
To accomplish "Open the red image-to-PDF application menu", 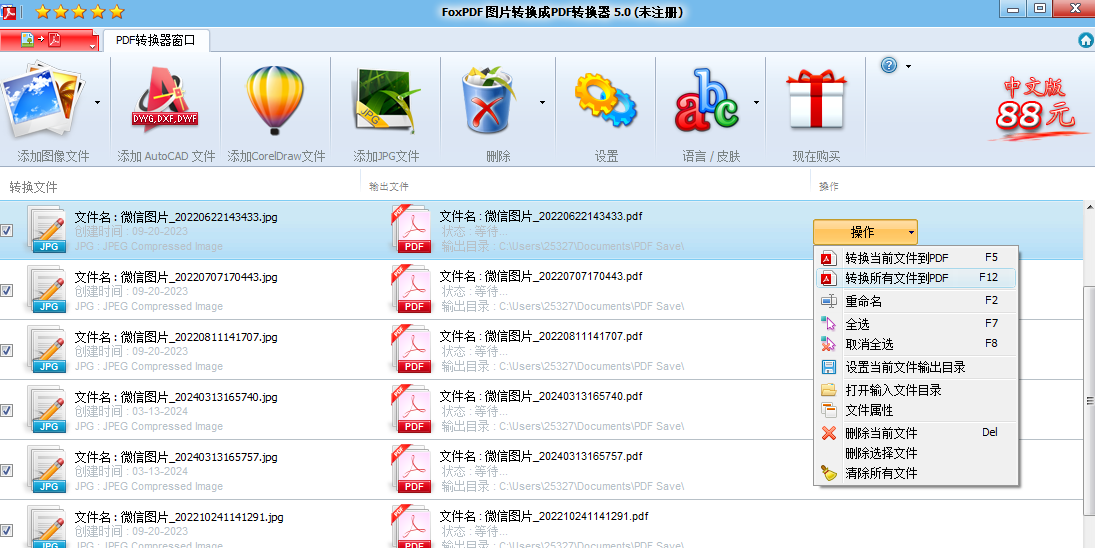I will [50, 40].
